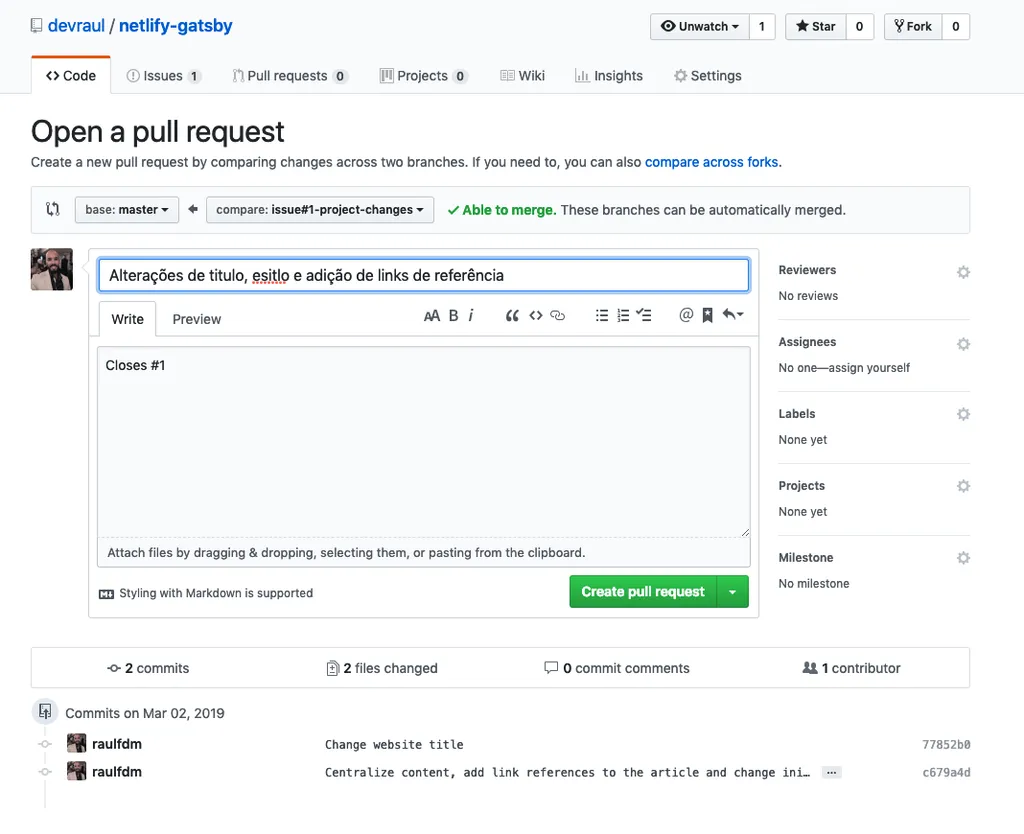Open the Insights tab
Viewport: 1024px width, 834px height.
pos(609,76)
